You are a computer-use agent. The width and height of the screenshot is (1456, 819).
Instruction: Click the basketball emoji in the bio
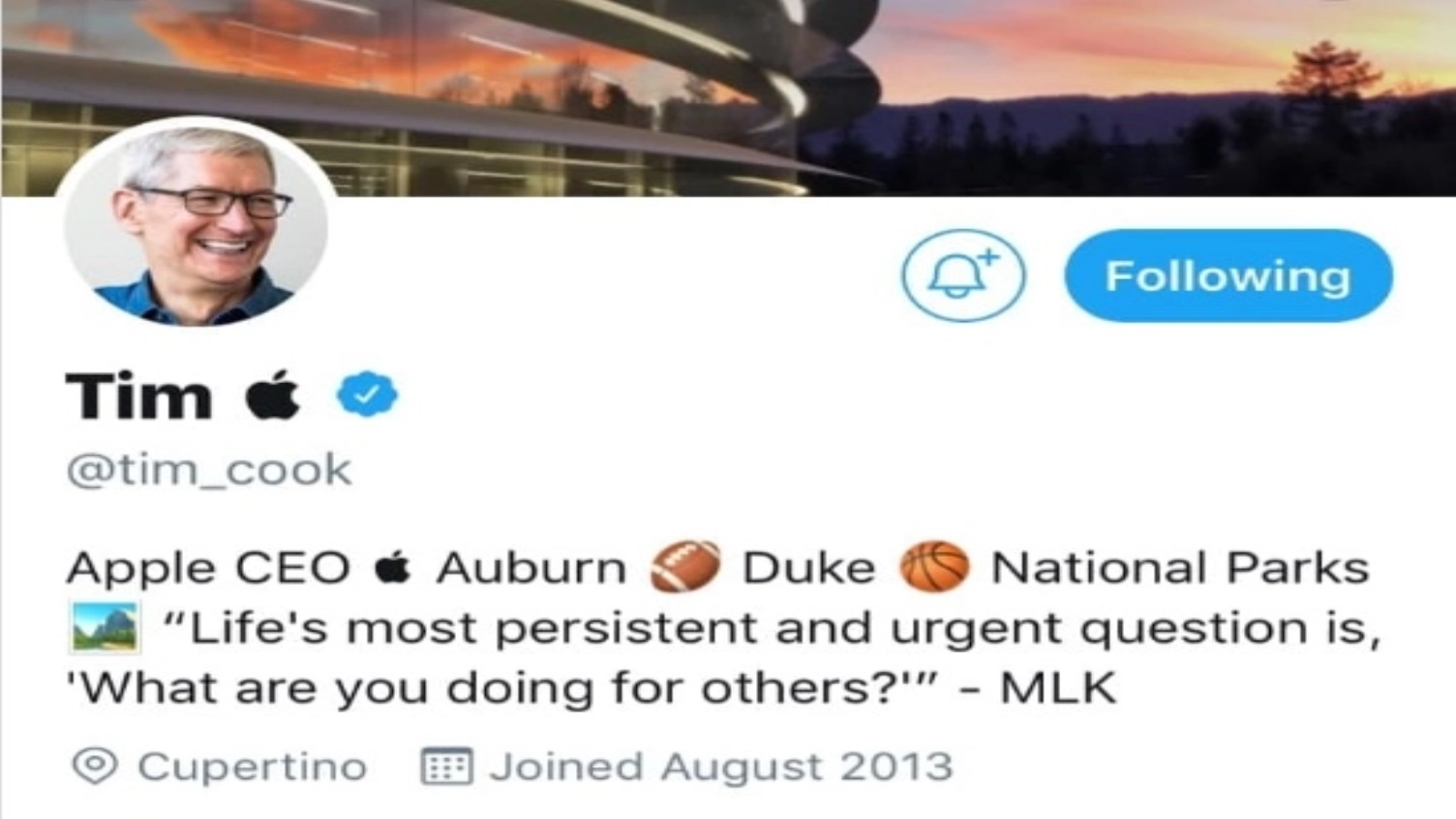click(934, 567)
